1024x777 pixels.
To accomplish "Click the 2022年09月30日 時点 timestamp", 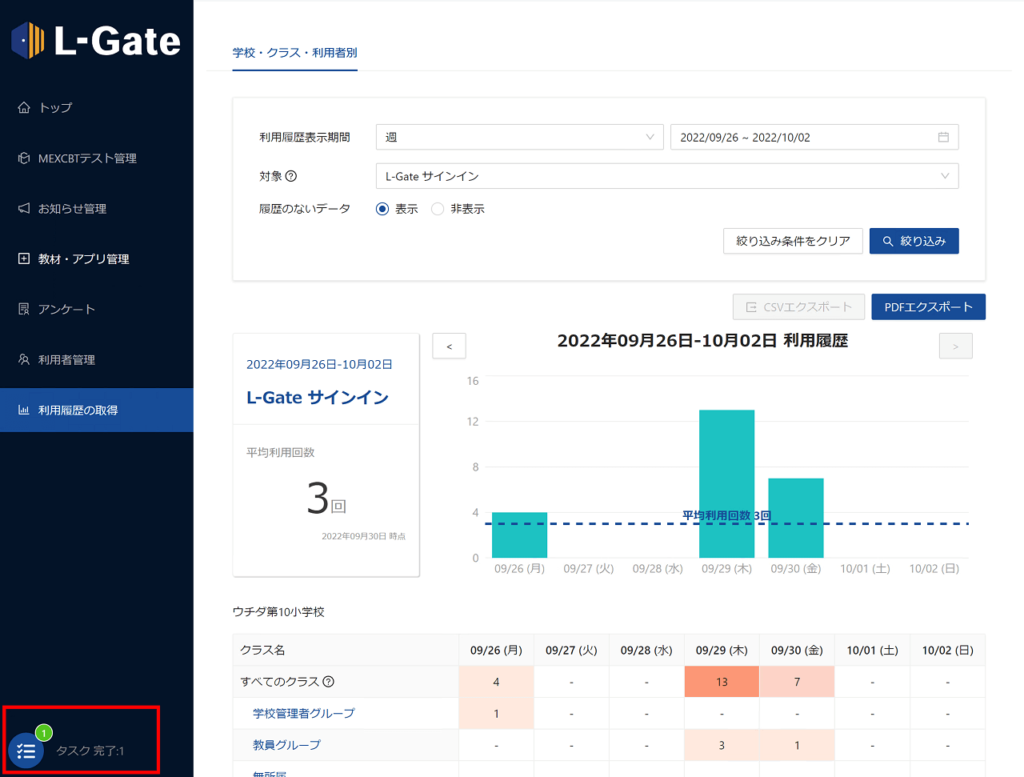I will tap(364, 536).
